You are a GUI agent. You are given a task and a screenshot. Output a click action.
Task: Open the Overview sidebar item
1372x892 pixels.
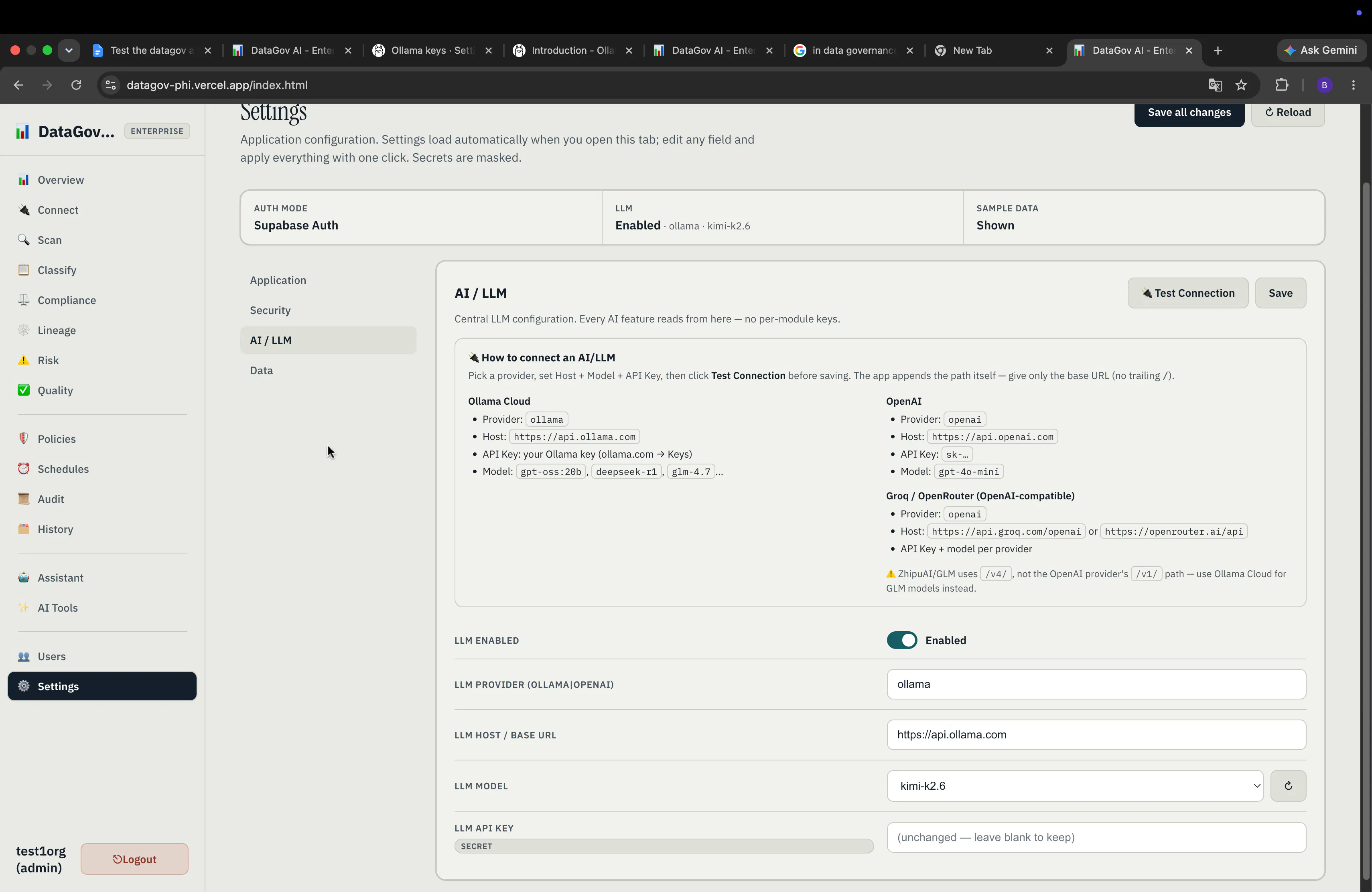pos(102,180)
